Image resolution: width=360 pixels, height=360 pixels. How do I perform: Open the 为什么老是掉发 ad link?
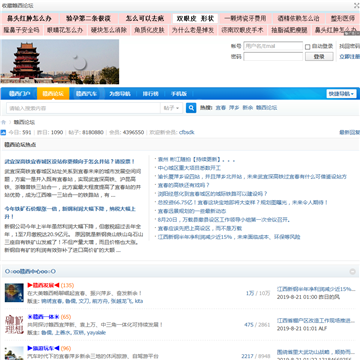click(x=193, y=30)
